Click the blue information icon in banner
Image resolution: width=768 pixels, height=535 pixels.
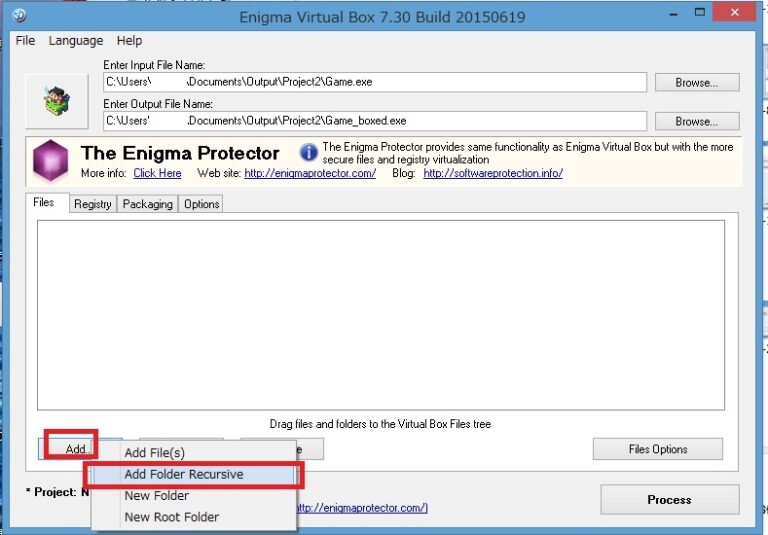pyautogui.click(x=309, y=152)
